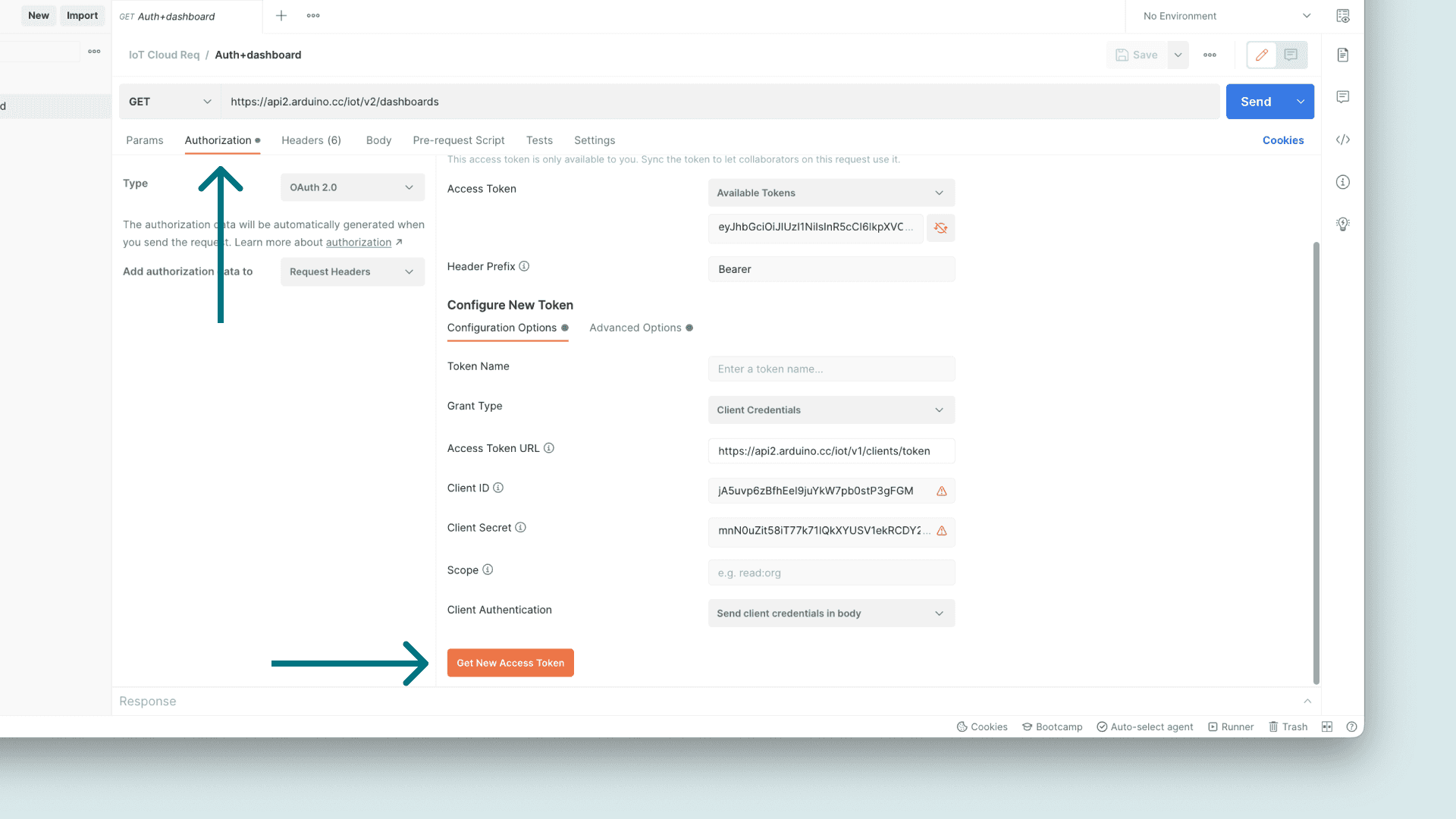Switch to the Headers (6) tab

[311, 140]
